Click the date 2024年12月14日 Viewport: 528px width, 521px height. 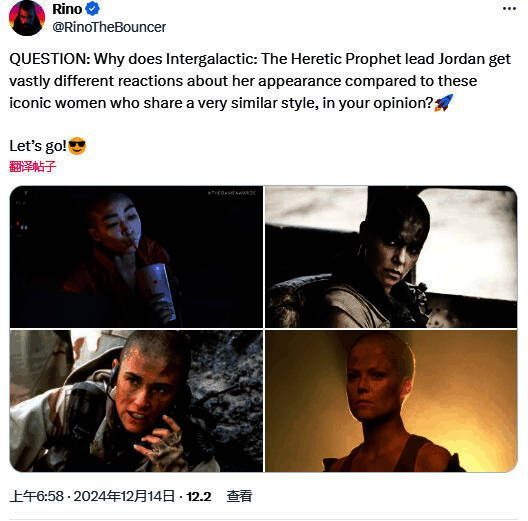point(124,496)
